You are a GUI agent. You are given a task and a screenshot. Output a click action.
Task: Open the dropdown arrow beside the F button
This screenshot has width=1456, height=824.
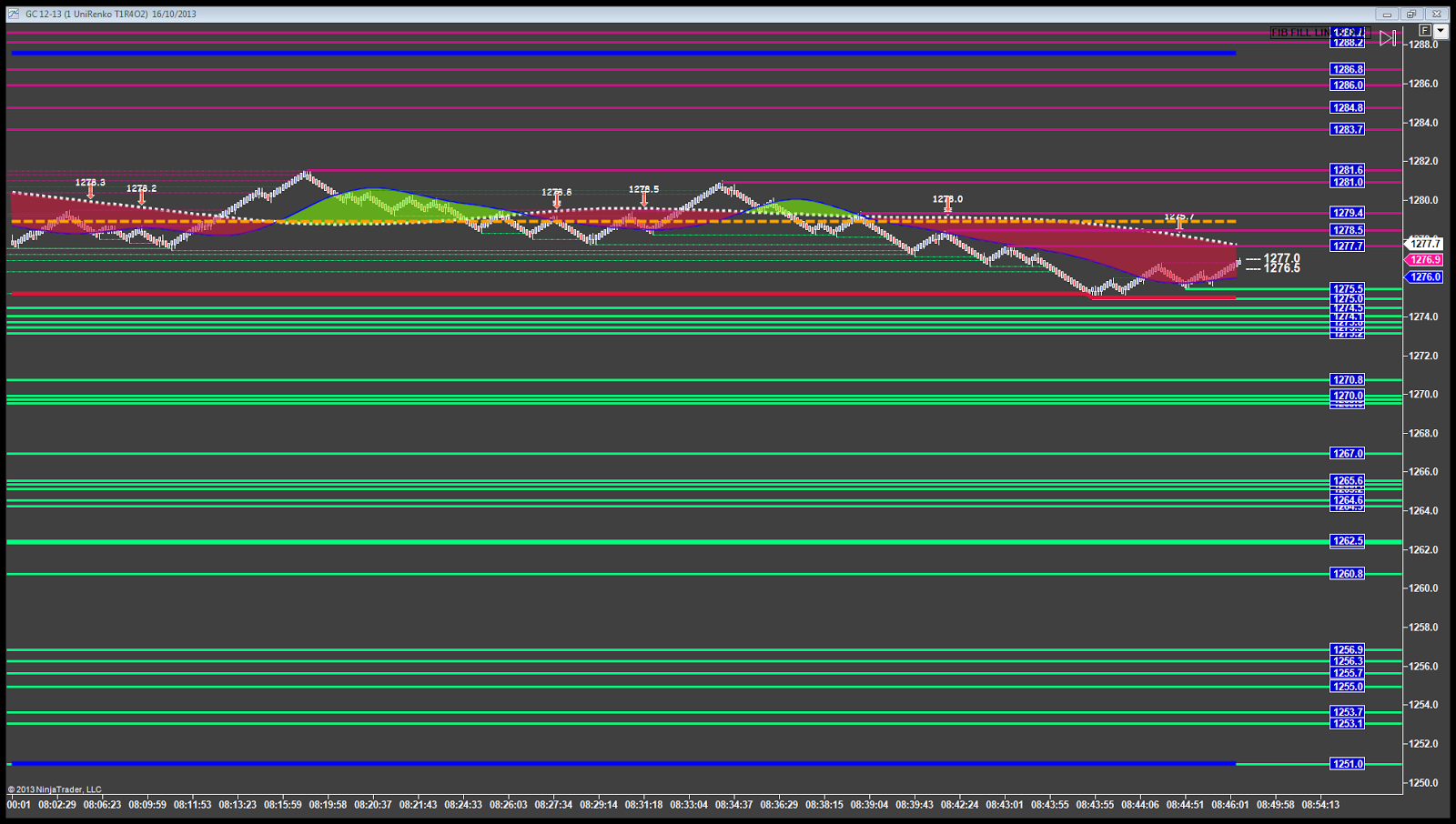click(x=1440, y=30)
